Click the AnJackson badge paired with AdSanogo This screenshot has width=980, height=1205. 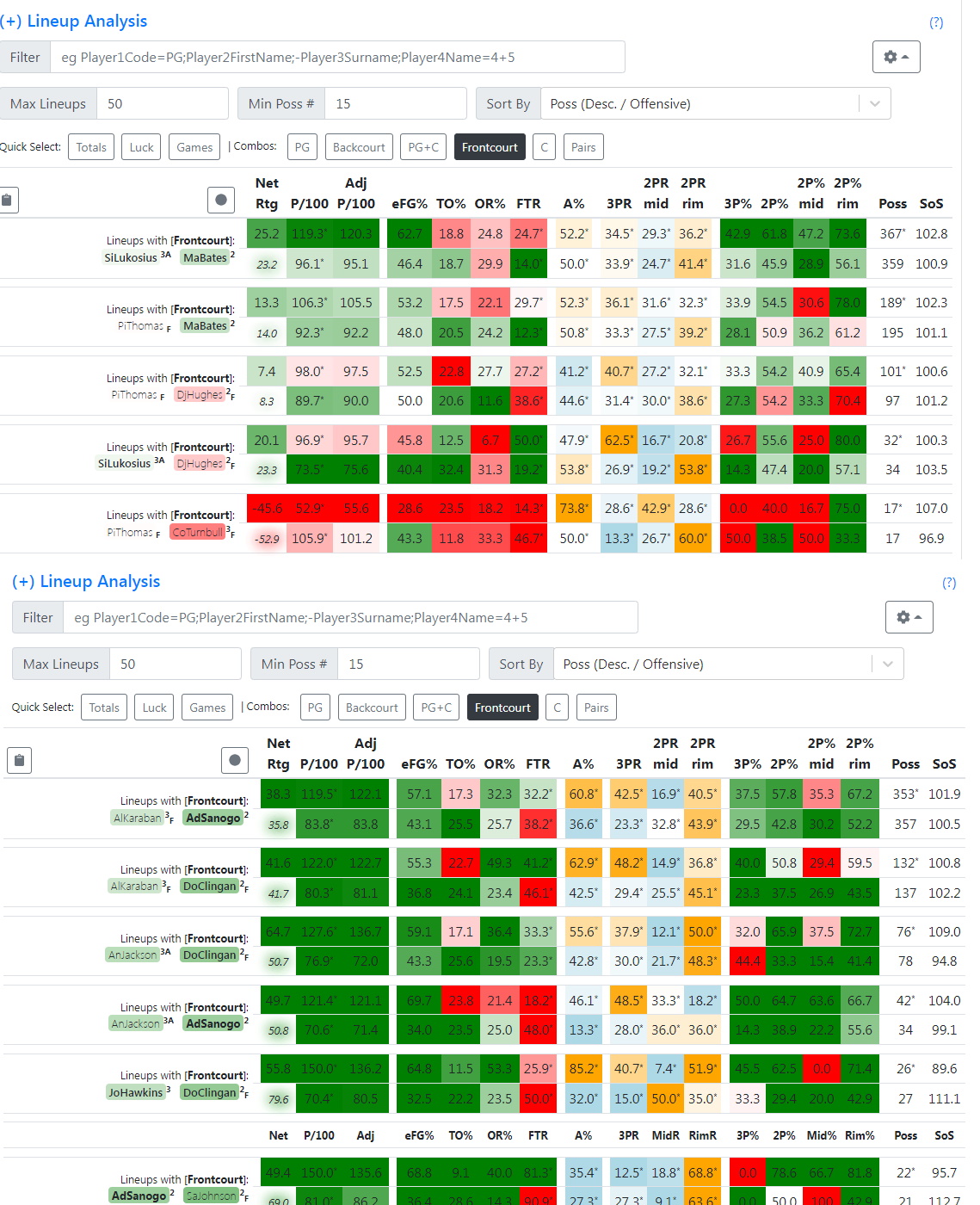point(136,1023)
